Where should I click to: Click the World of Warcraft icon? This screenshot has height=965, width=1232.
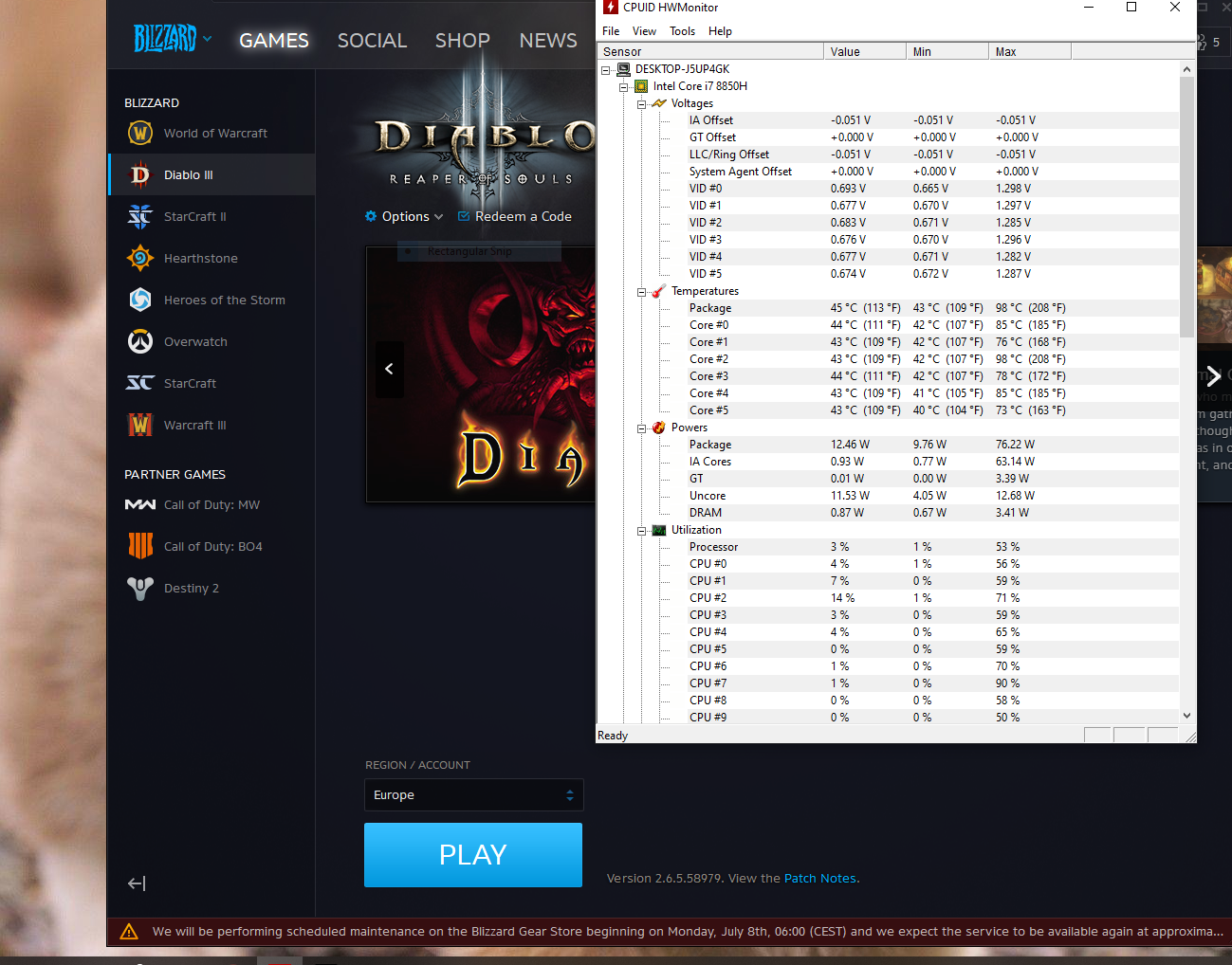tap(140, 133)
